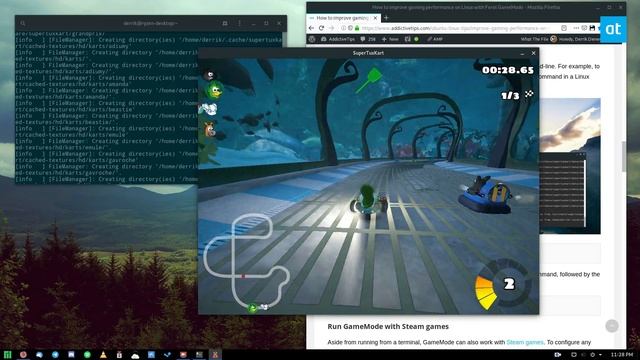This screenshot has width=640, height=360.
Task: Close the SuperTuxKart window
Action: [x=533, y=53]
